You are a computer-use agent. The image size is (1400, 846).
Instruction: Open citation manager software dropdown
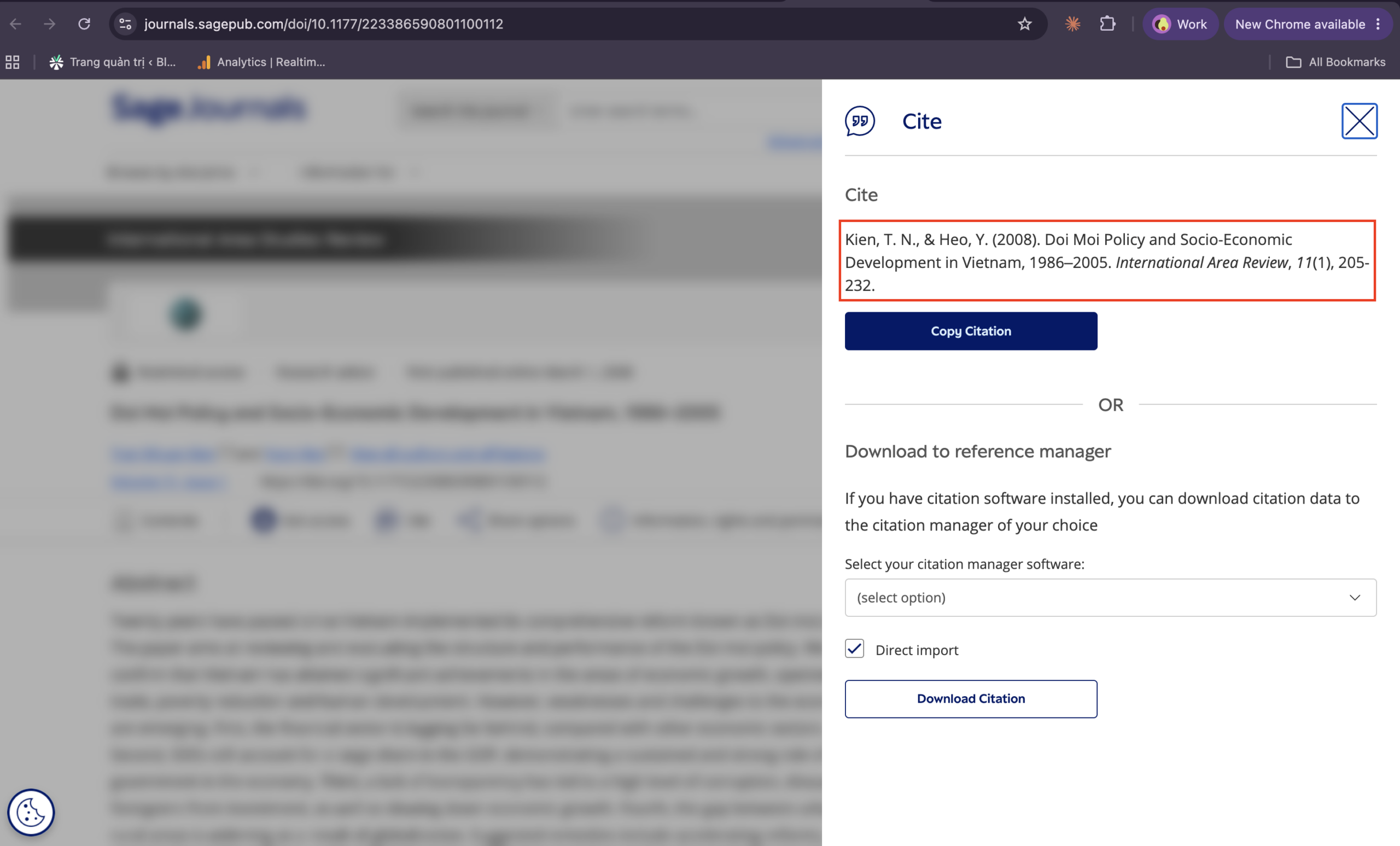coord(1110,598)
